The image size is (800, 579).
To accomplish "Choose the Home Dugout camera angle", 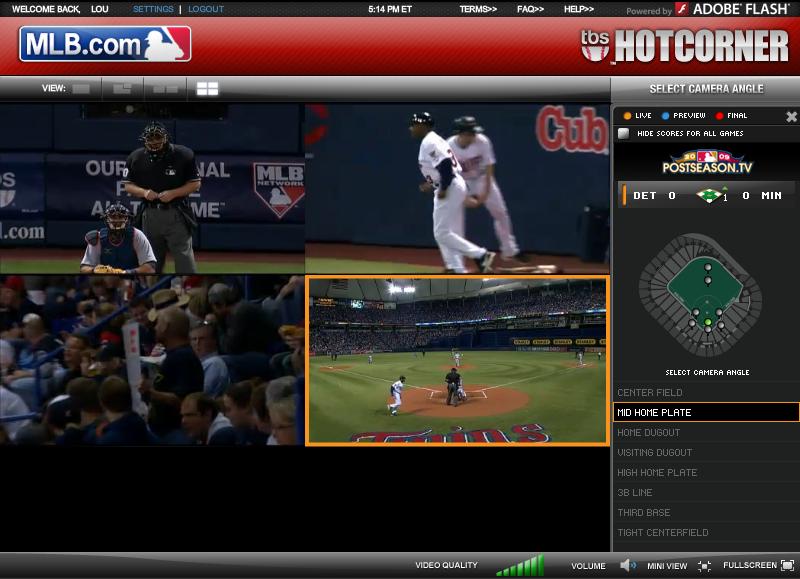I will click(706, 433).
